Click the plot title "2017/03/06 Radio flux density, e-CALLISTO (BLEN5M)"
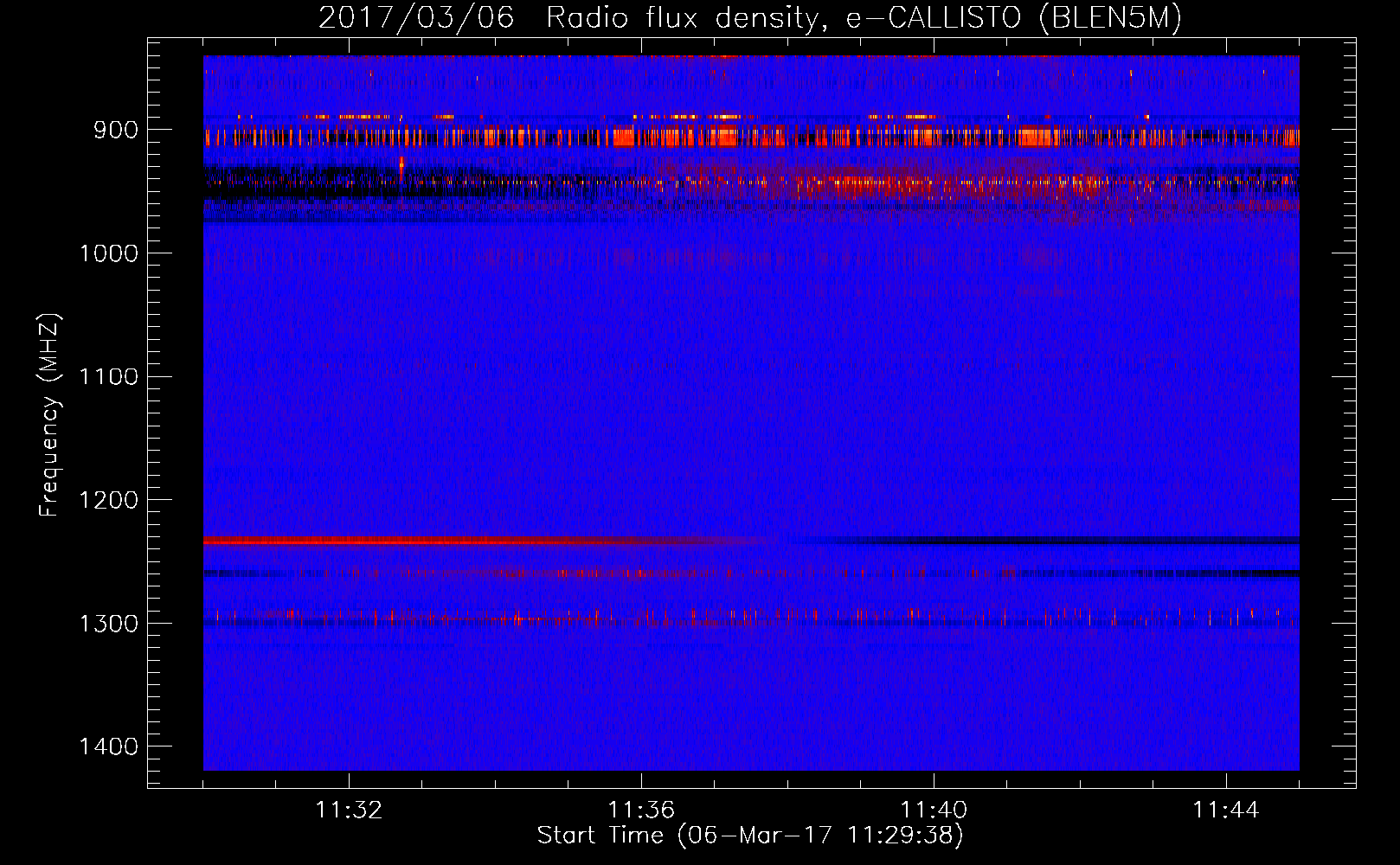This screenshot has width=1400, height=865. click(750, 18)
